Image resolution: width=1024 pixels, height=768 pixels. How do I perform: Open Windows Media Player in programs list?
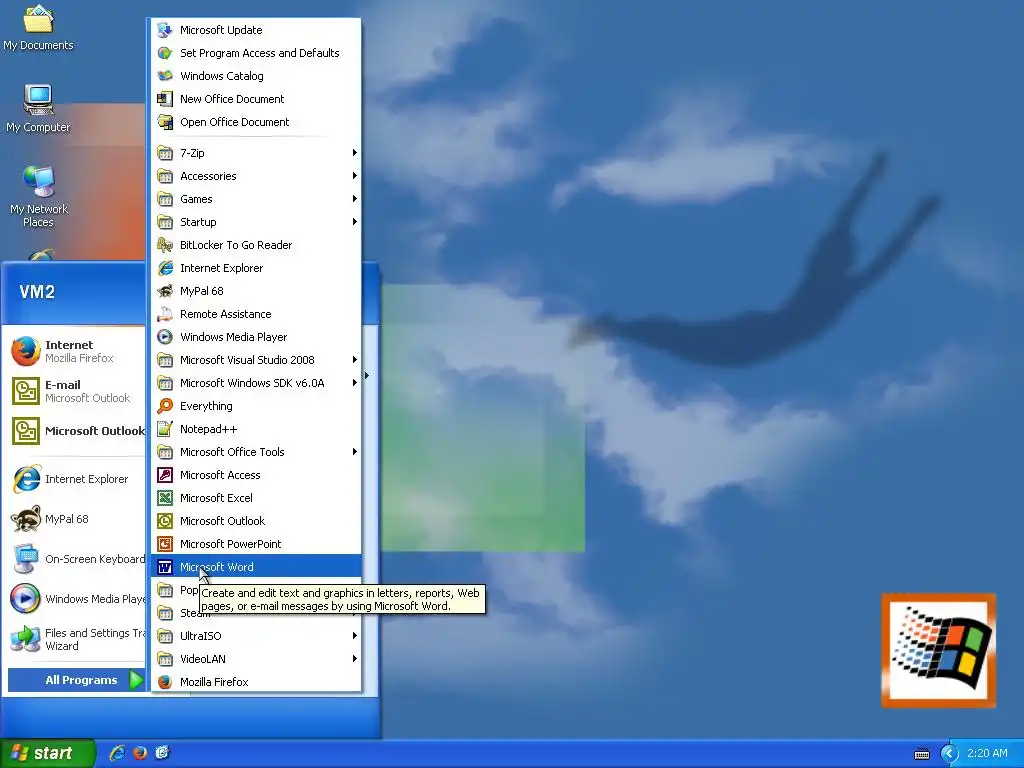[x=256, y=337]
